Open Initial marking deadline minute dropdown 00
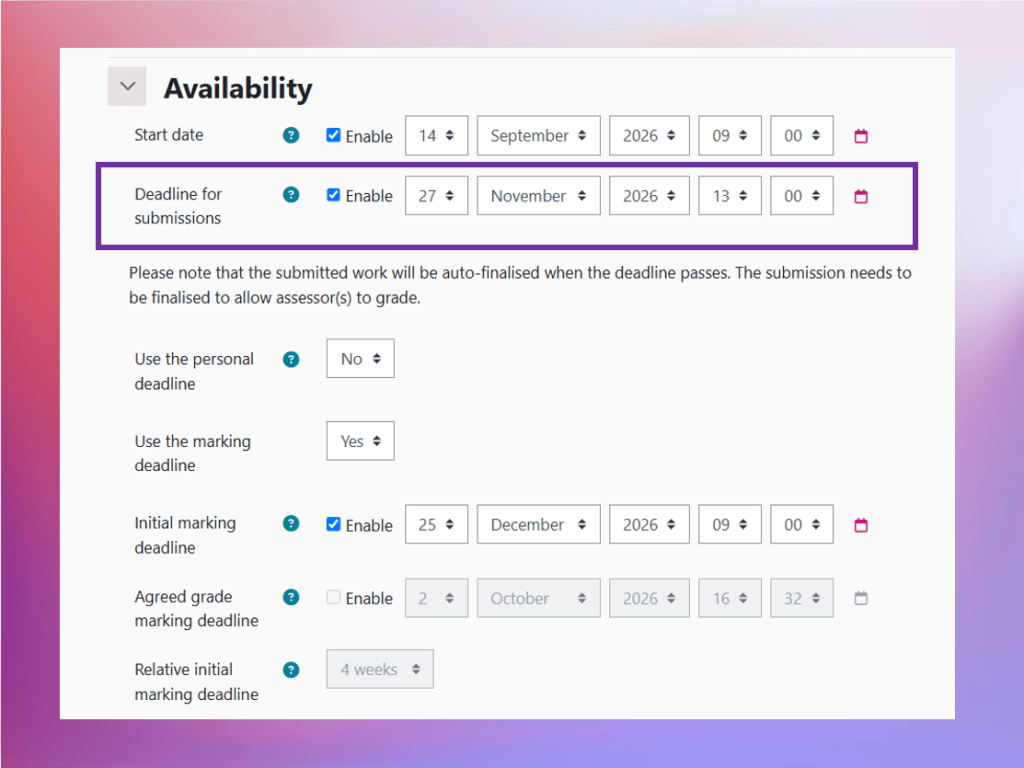Viewport: 1024px width, 768px height. 801,524
